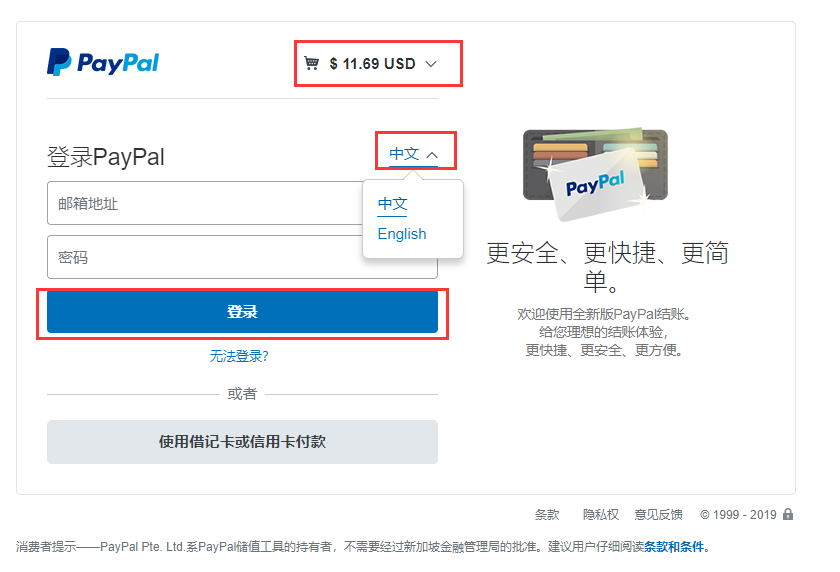The image size is (840, 572).
Task: Open the 意见反馈 footer link
Action: (x=658, y=515)
